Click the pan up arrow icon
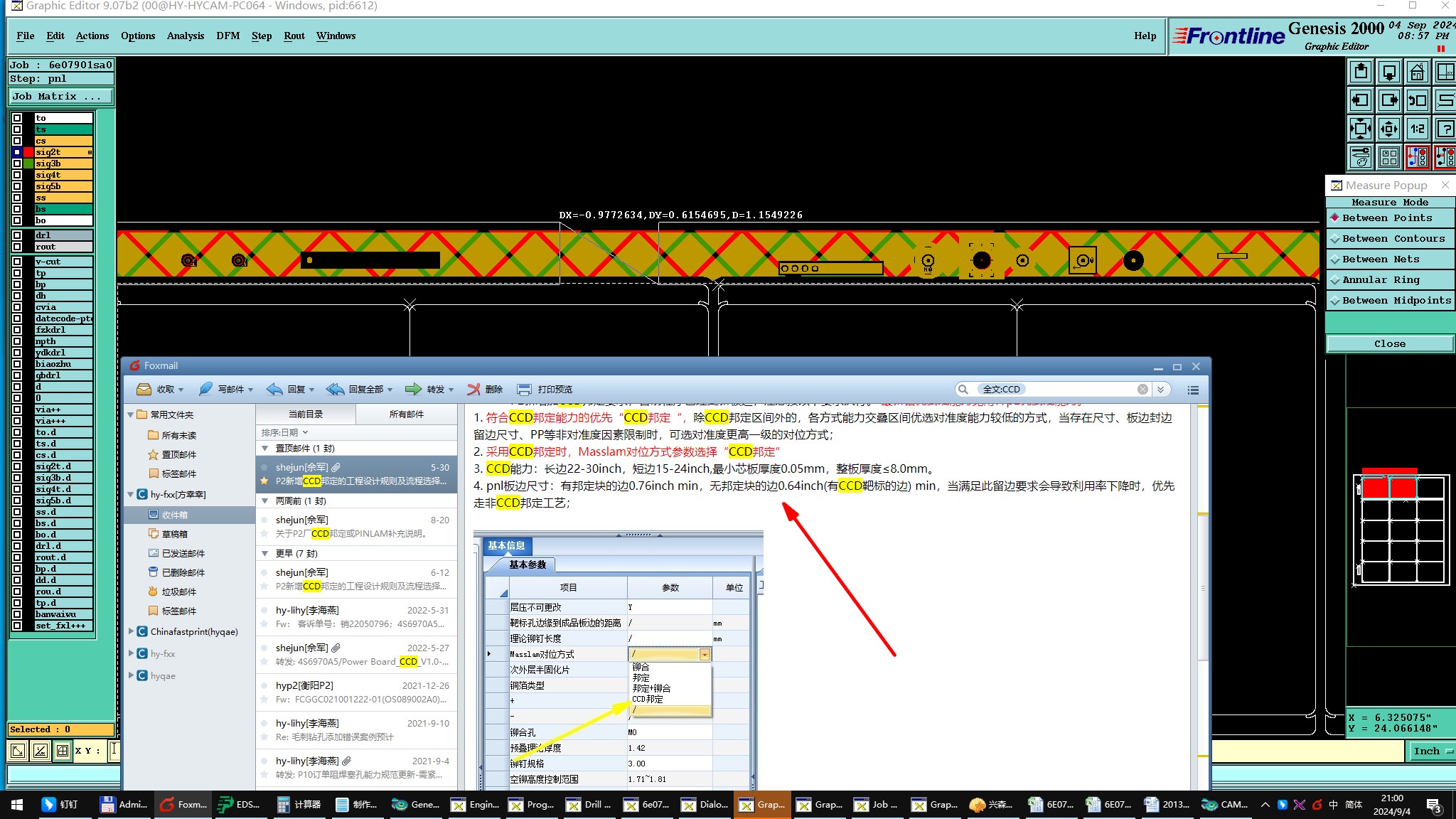This screenshot has width=1456, height=819. [x=1361, y=72]
